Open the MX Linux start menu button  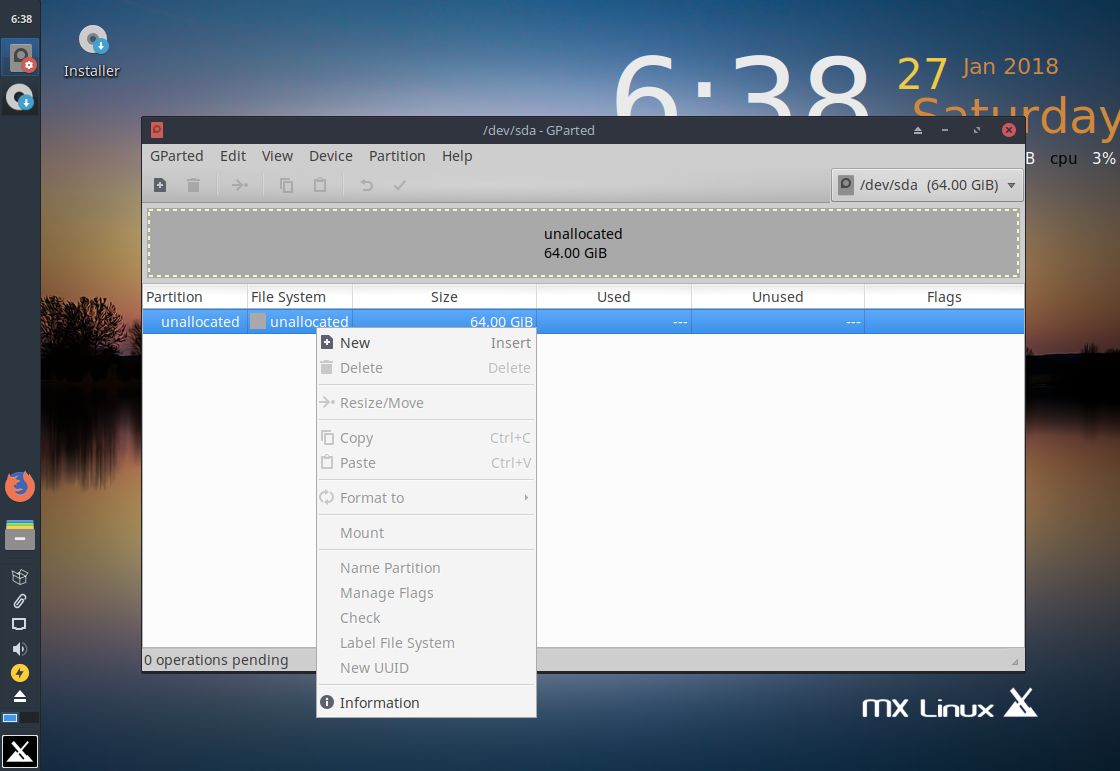point(20,752)
